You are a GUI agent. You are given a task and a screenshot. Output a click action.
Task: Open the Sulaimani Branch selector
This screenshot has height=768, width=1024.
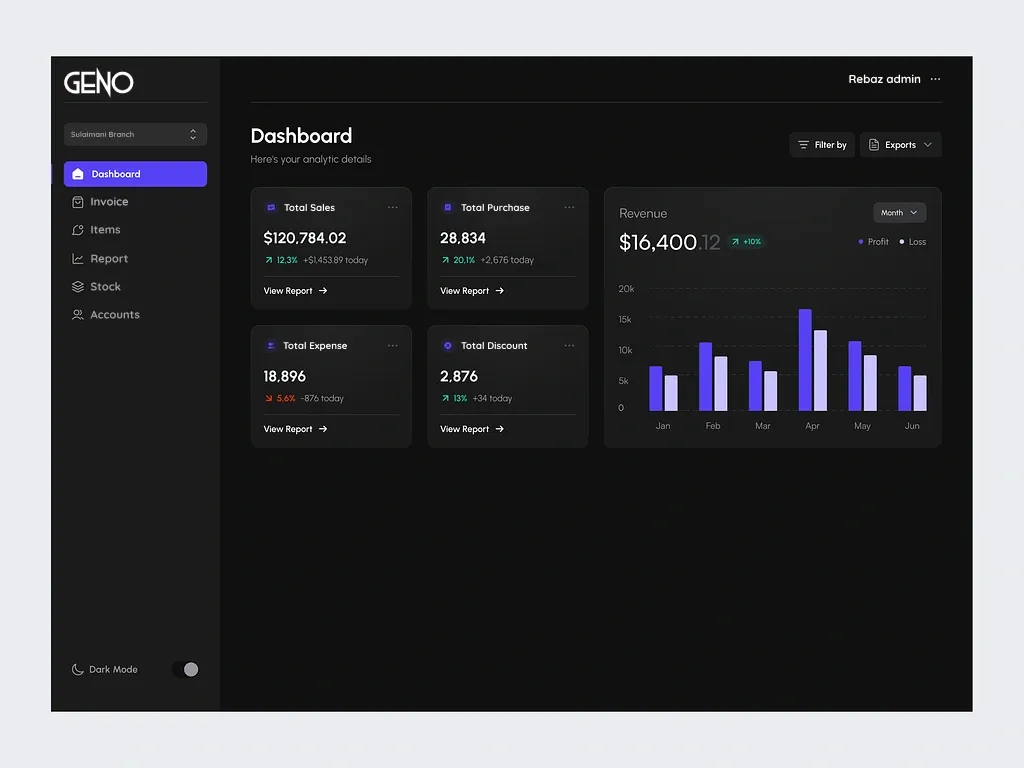pos(135,134)
